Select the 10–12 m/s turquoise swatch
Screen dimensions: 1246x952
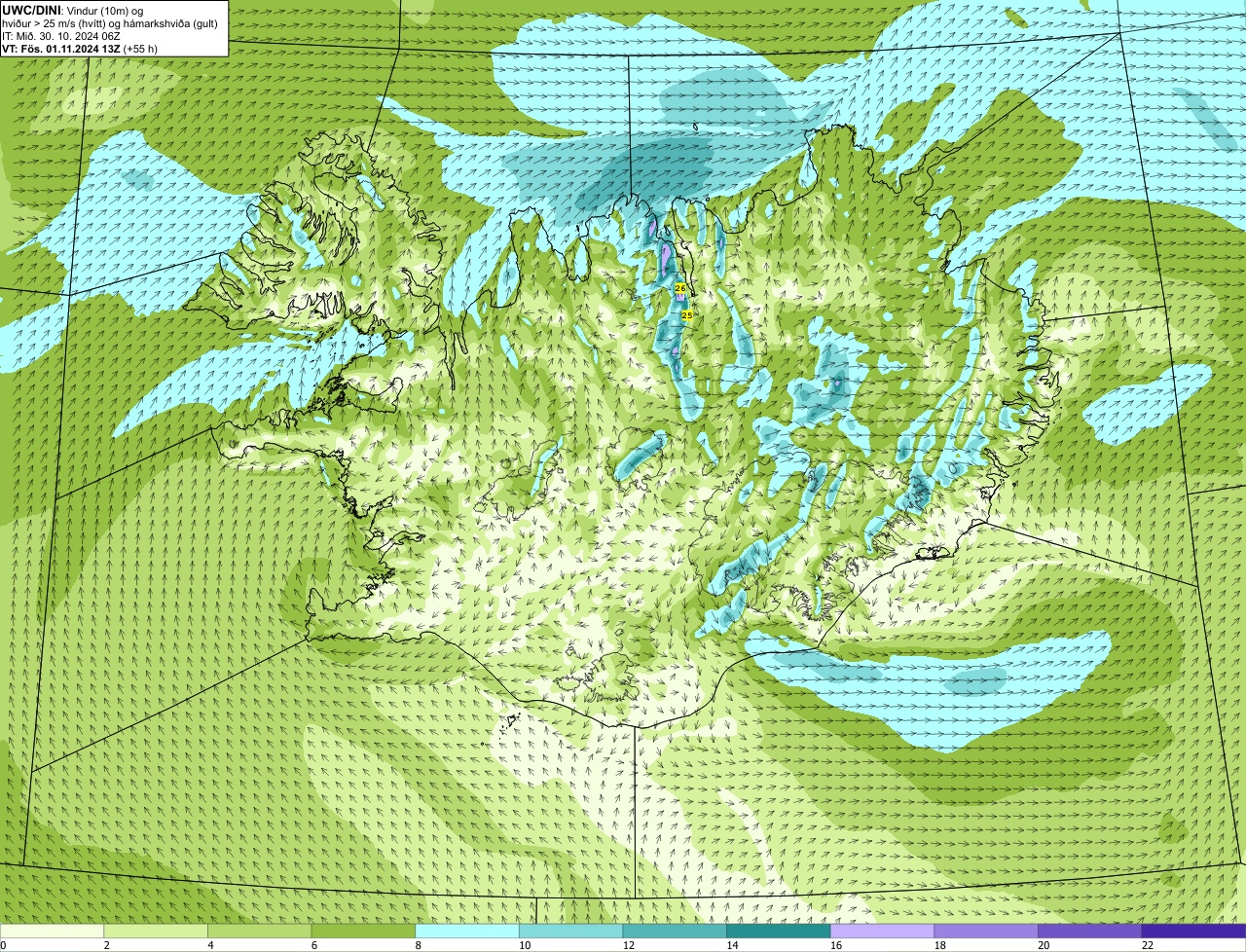570,931
